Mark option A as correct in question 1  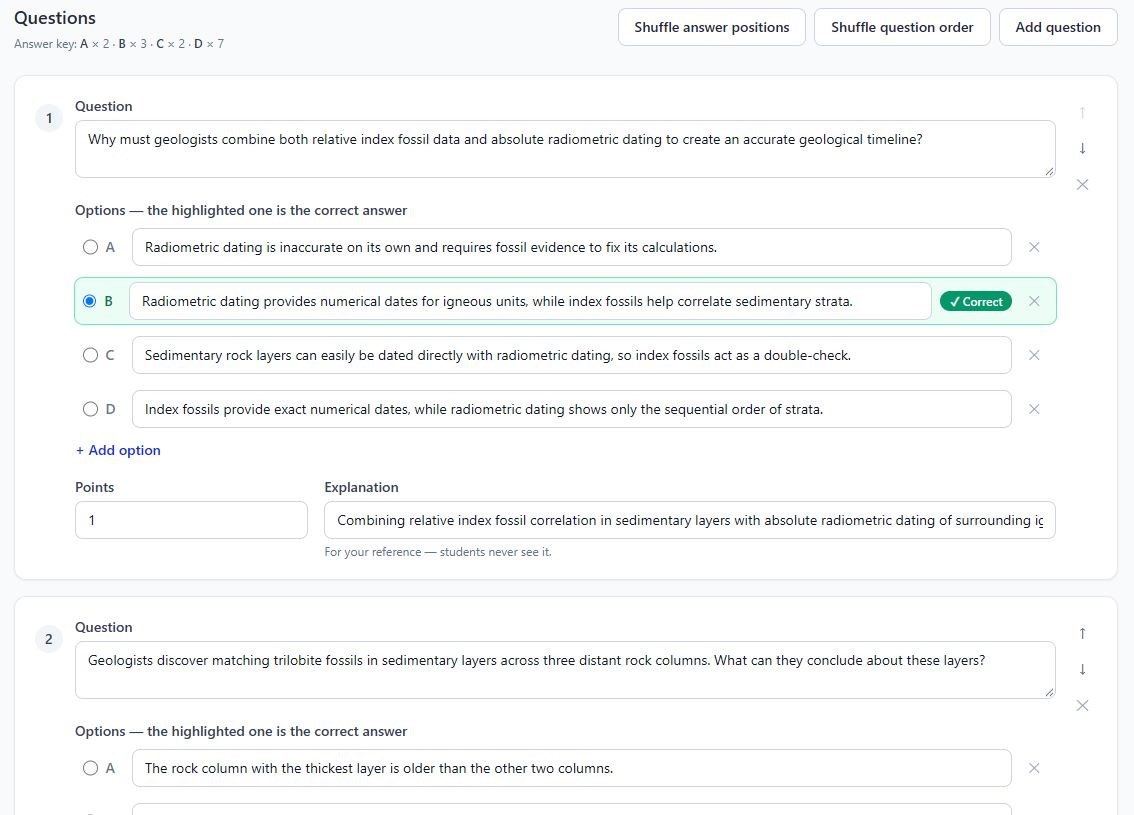pyautogui.click(x=90, y=247)
